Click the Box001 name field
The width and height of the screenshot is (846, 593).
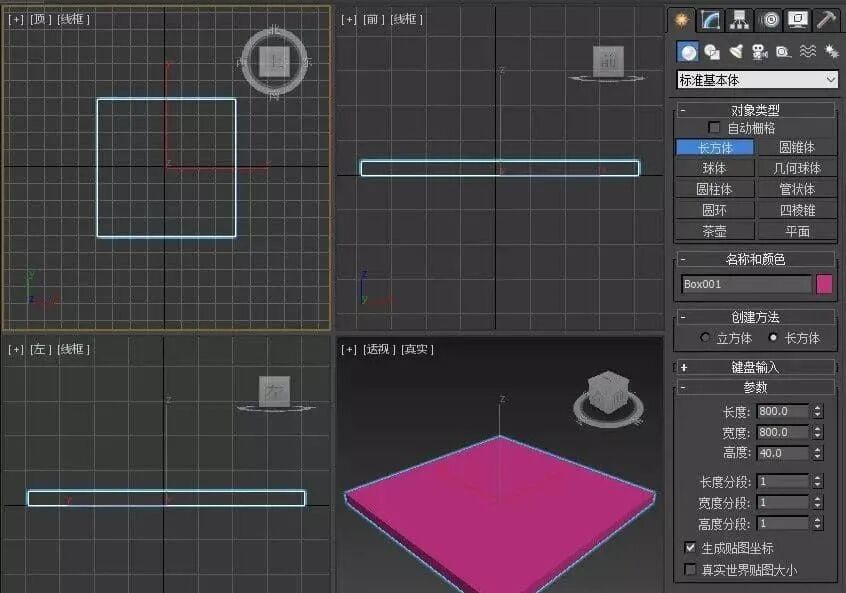coord(746,284)
